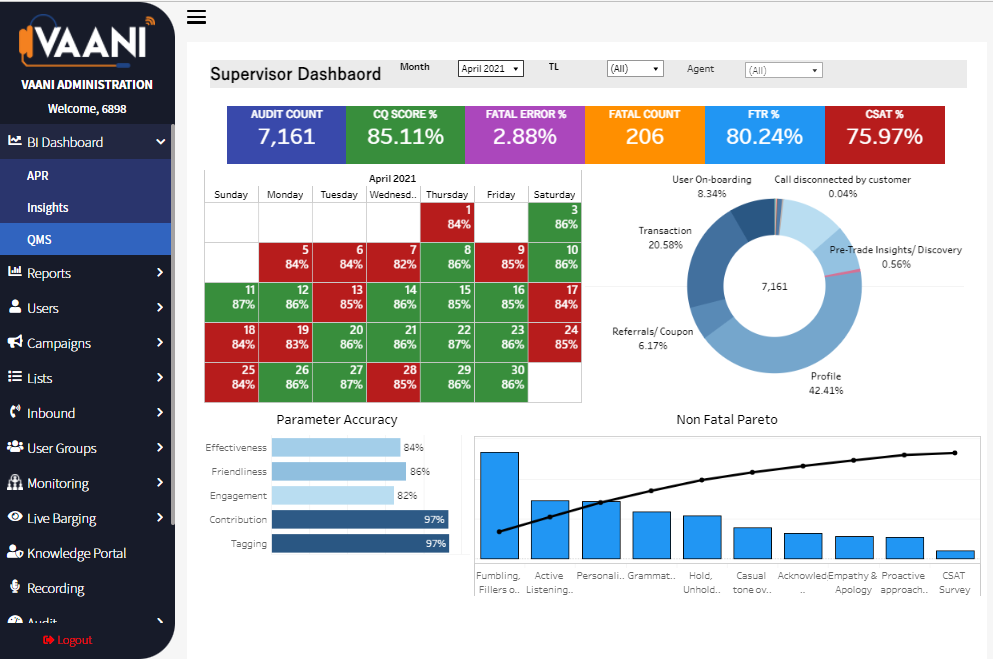Click the CSAT % 75.97% tile

(885, 135)
